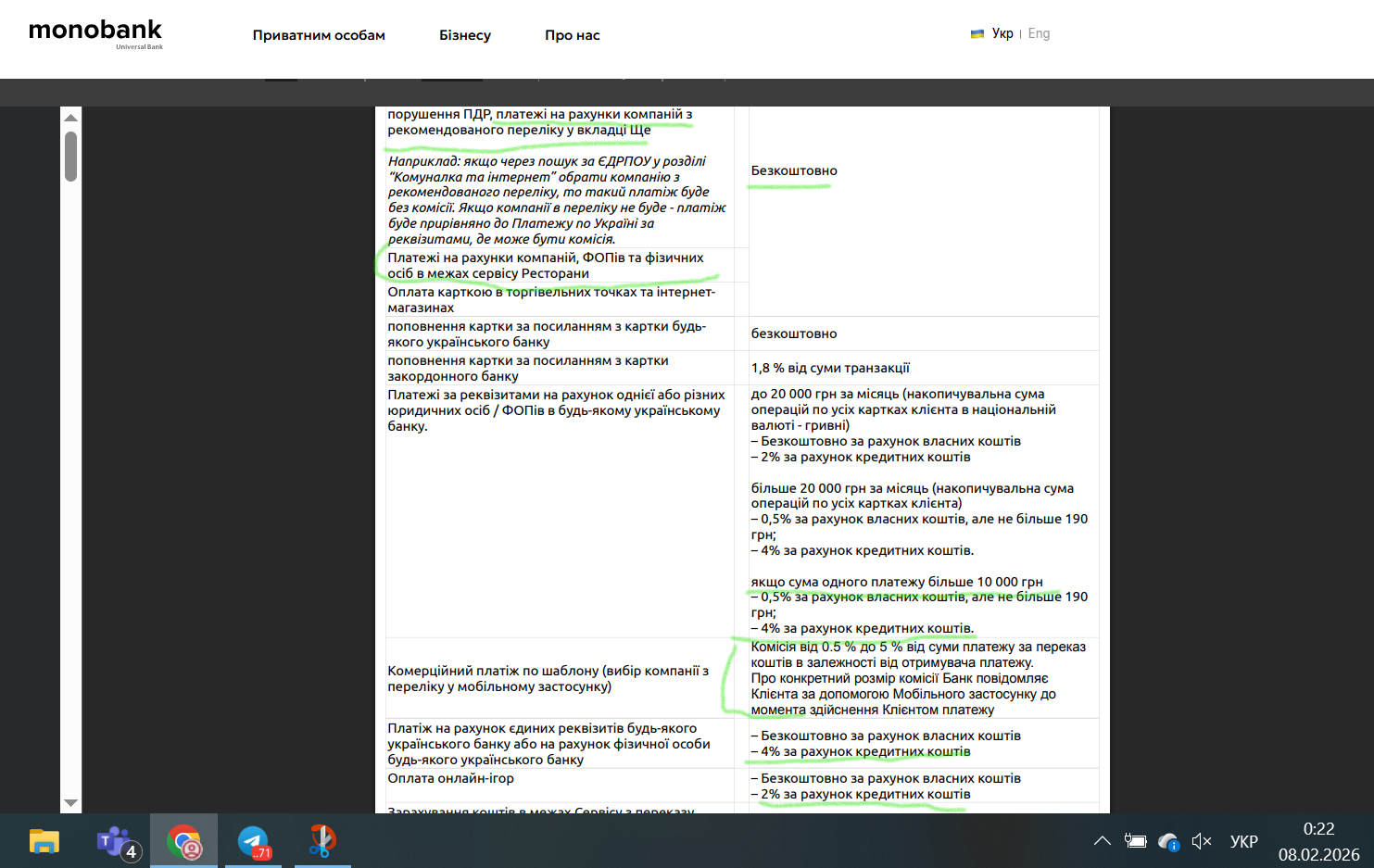Show hidden system tray icons
The image size is (1374, 868).
1102,841
